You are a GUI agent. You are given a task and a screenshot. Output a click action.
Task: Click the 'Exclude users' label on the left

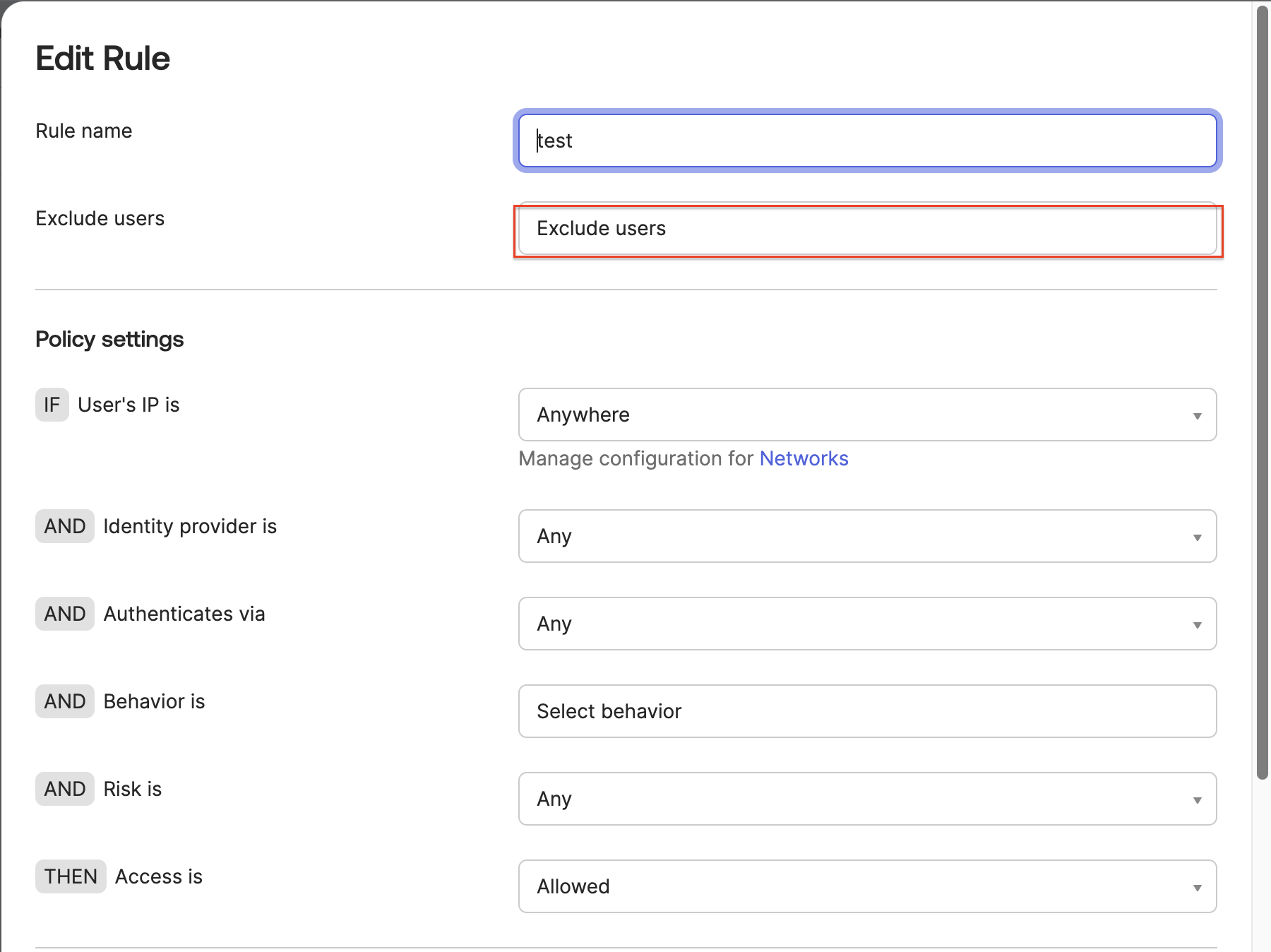coord(100,219)
